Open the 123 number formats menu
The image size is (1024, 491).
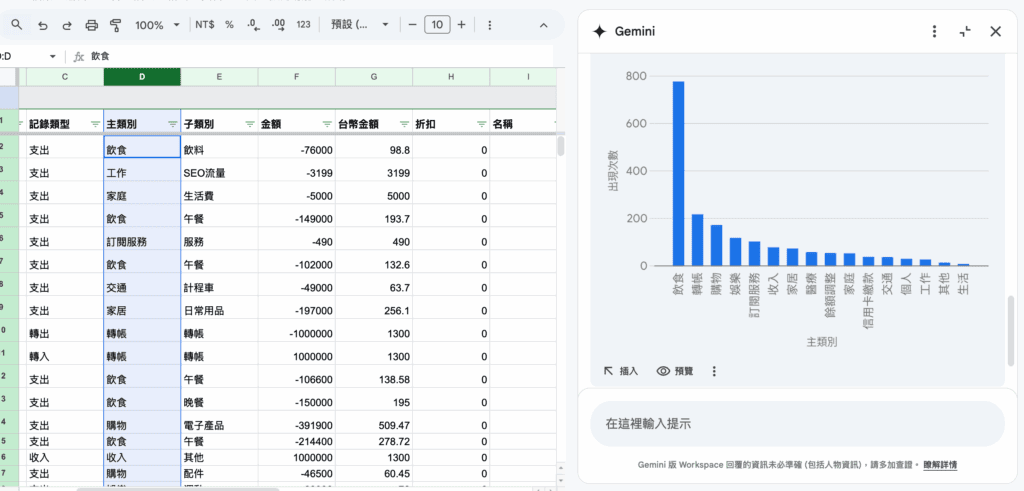(x=303, y=25)
